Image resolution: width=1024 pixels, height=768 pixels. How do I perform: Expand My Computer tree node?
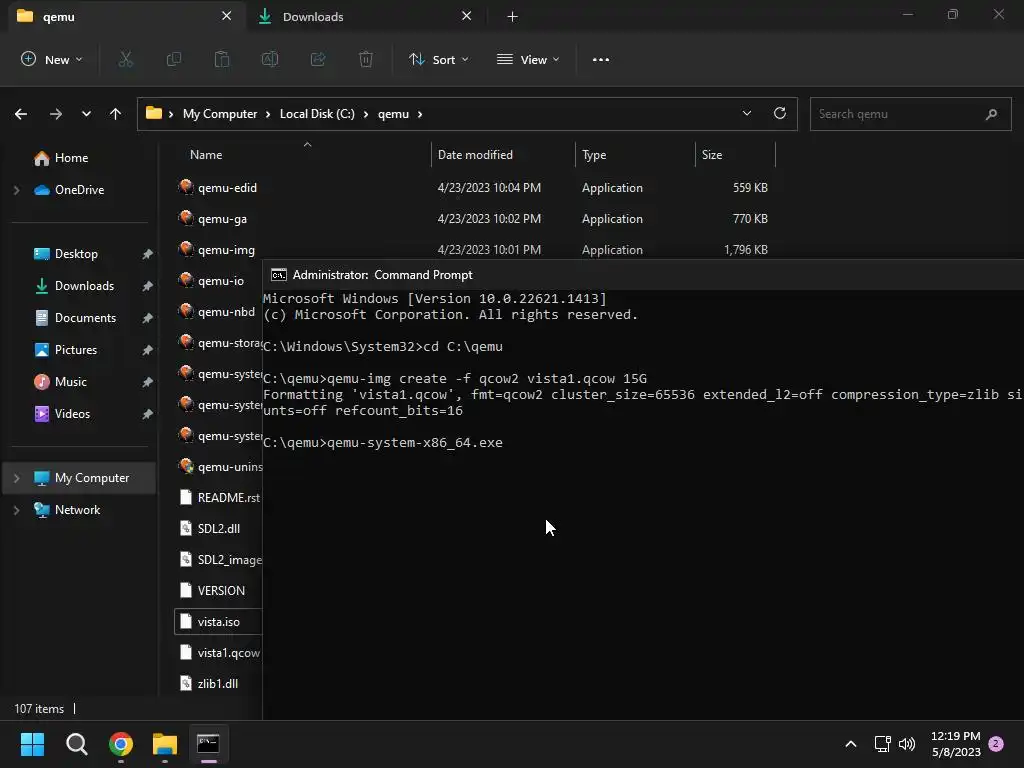17,478
